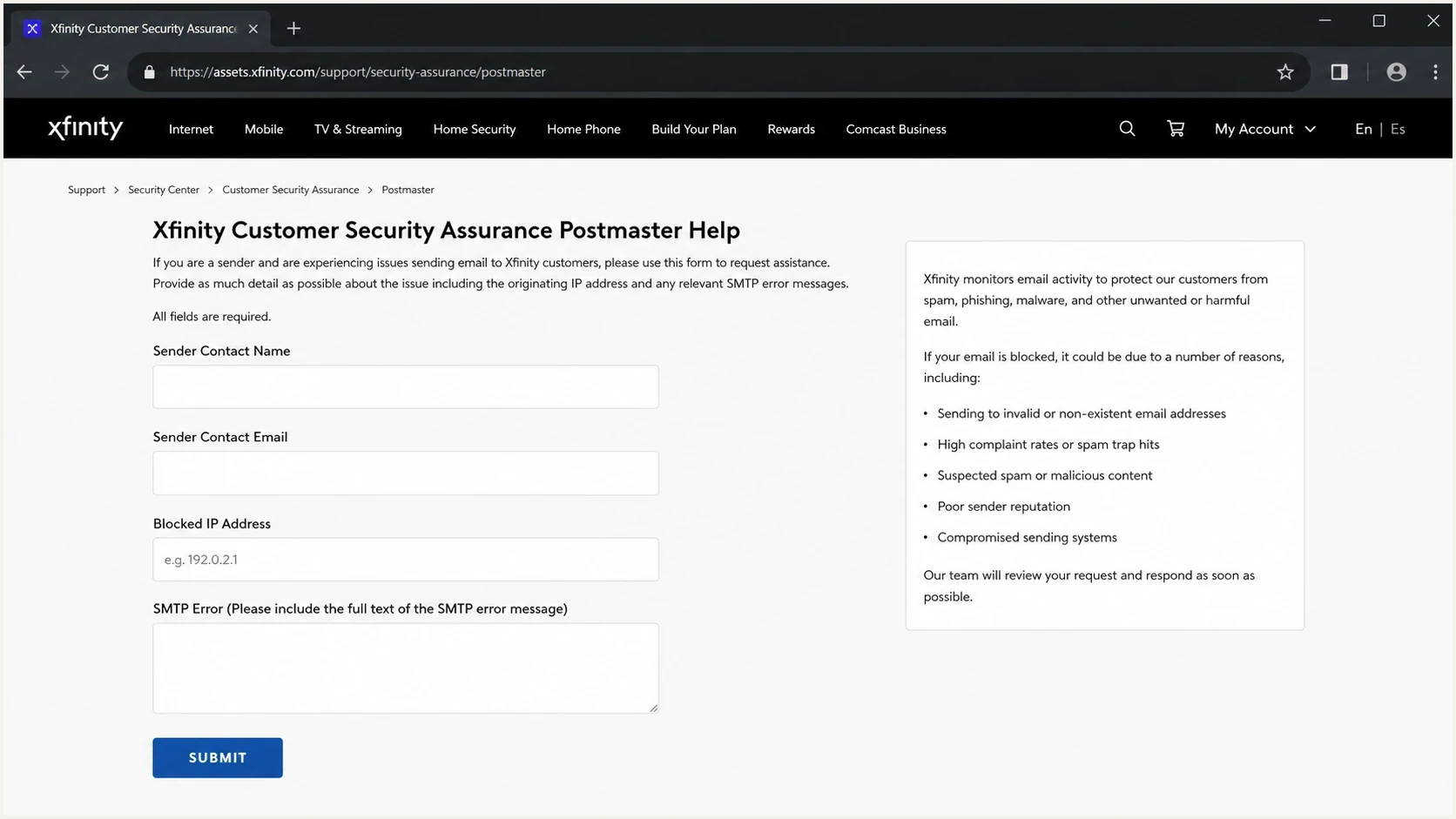Click 'Suspected spam or malicious content' text

point(1044,476)
